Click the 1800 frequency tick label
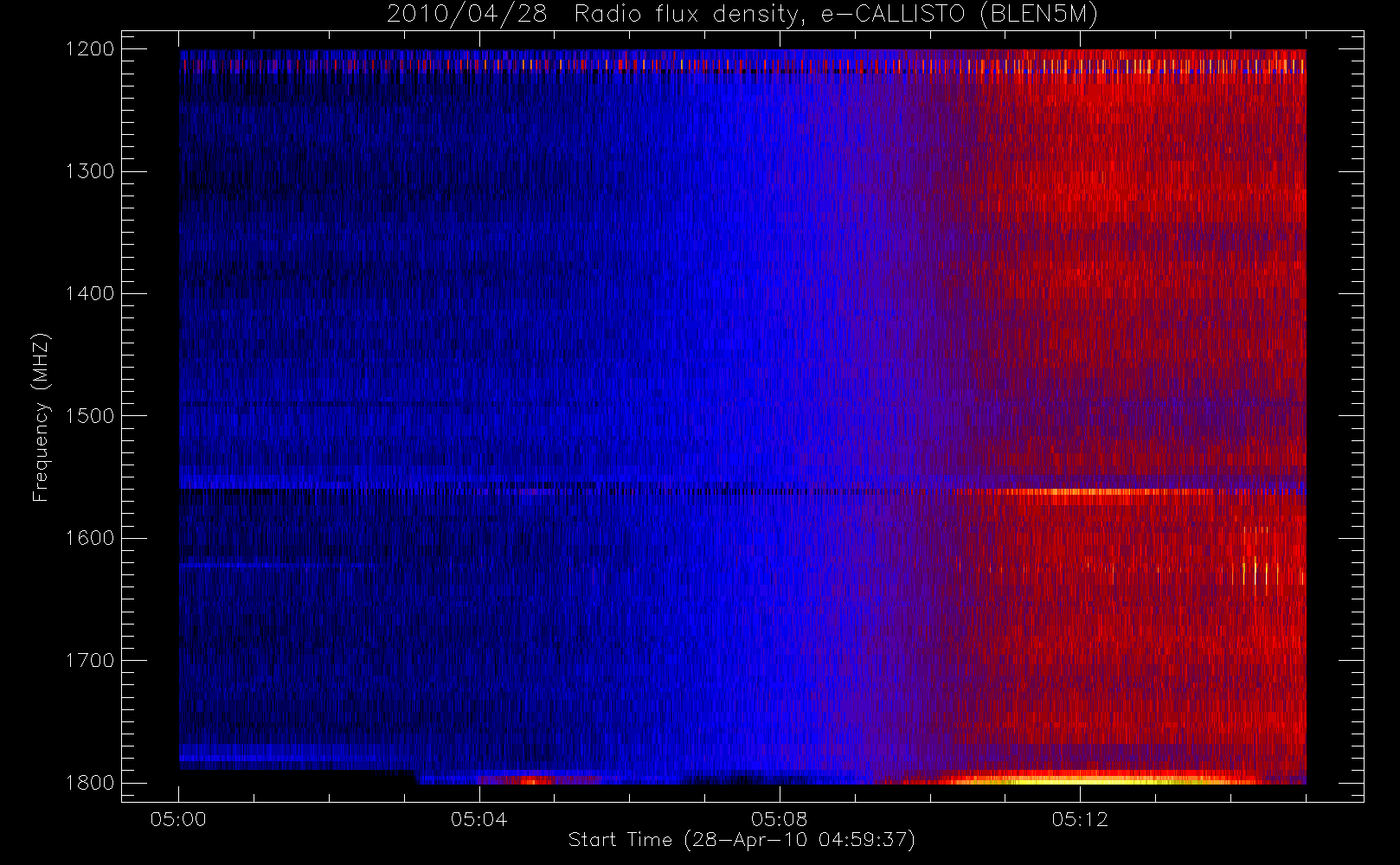Image resolution: width=1400 pixels, height=865 pixels. coord(90,783)
